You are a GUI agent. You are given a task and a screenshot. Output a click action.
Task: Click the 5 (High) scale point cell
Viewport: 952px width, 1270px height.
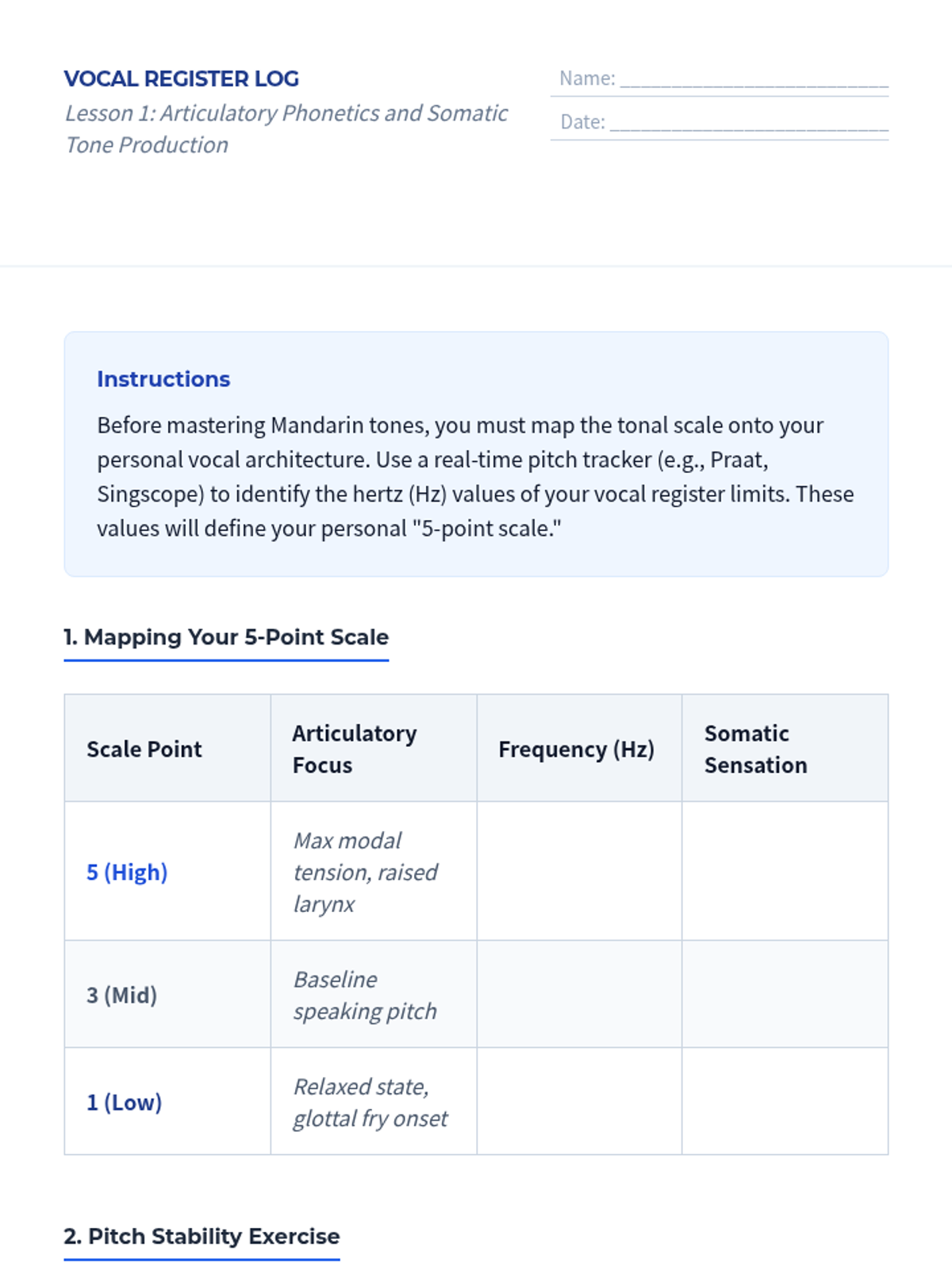coord(127,872)
